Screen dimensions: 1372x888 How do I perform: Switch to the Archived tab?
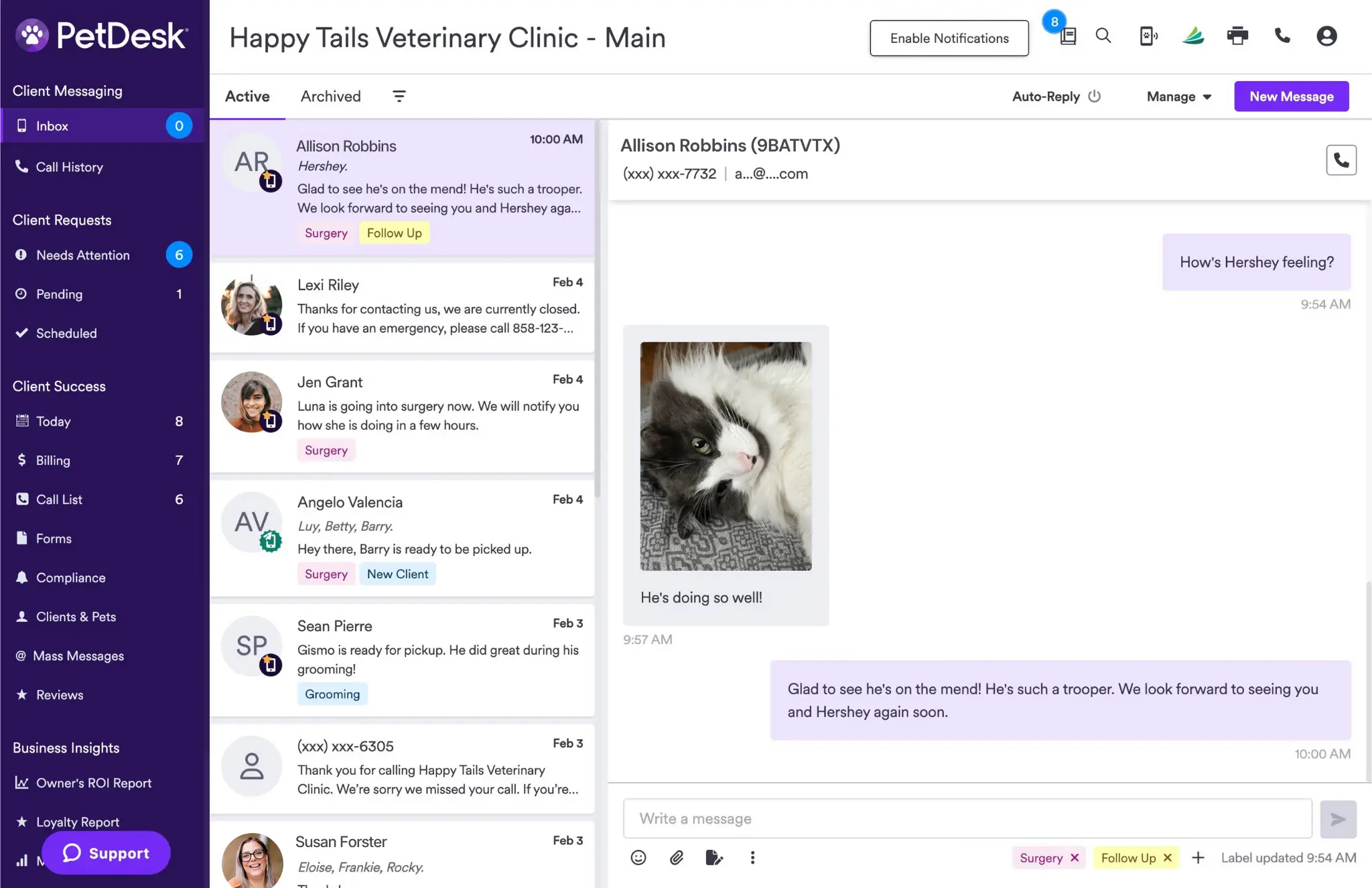(x=331, y=97)
